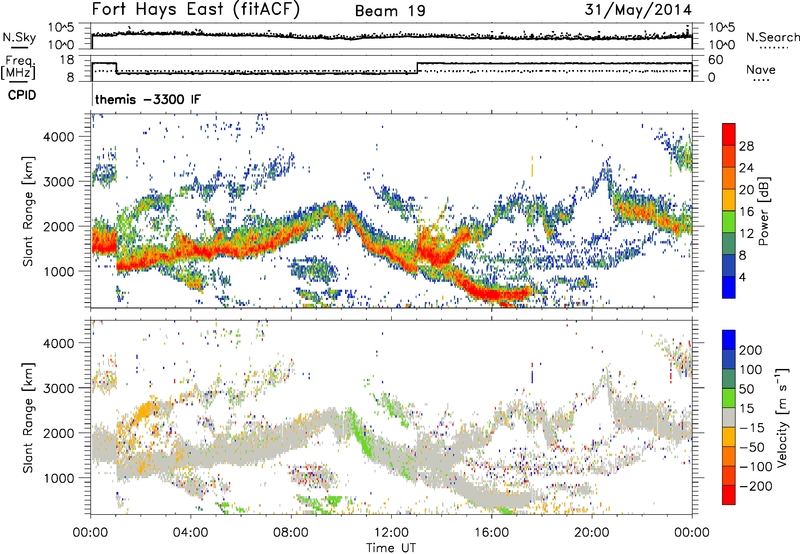Click the "24" power colorbar value
Viewport: 800px width, 554px height.
[x=746, y=168]
